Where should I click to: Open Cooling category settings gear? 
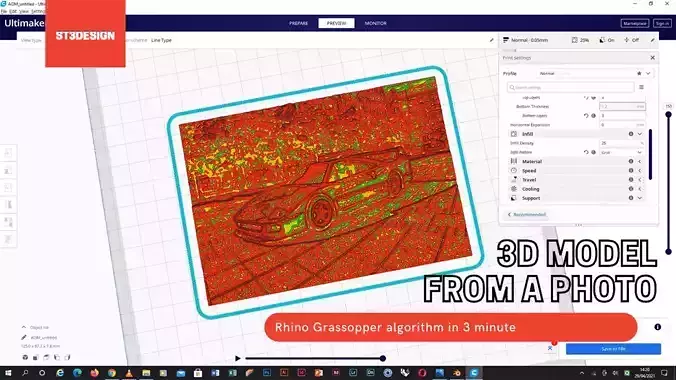(631, 189)
